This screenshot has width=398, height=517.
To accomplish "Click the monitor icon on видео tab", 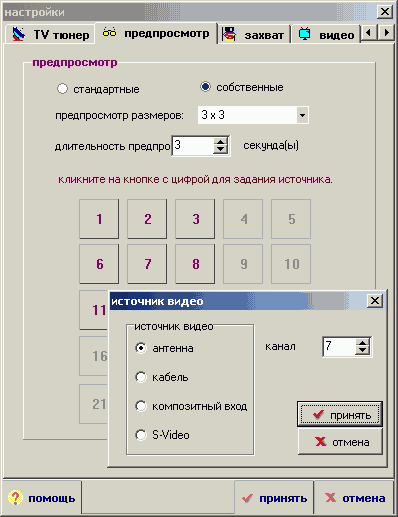I will pos(304,34).
